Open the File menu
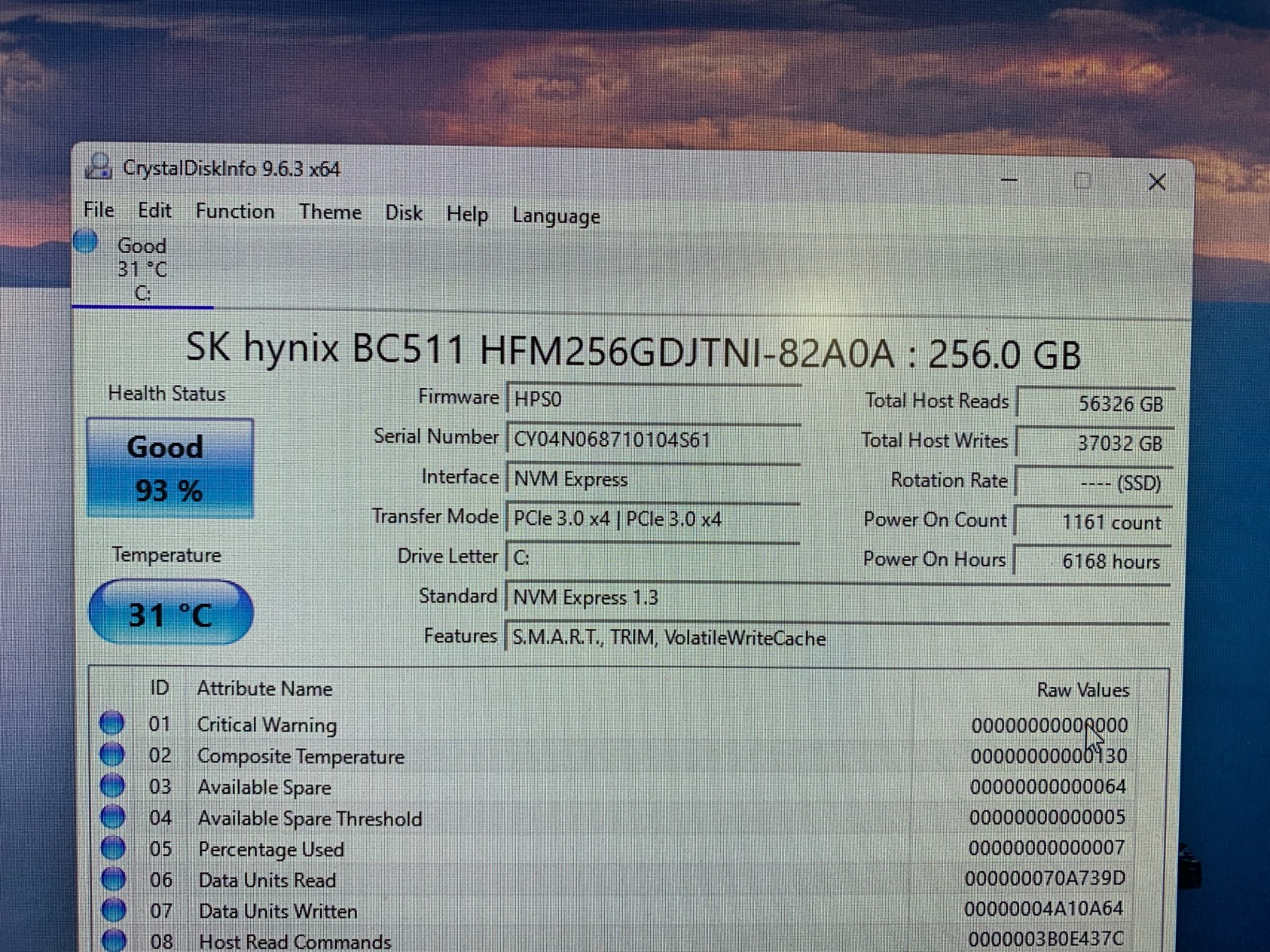Screen dimensions: 1270x952 coord(99,209)
